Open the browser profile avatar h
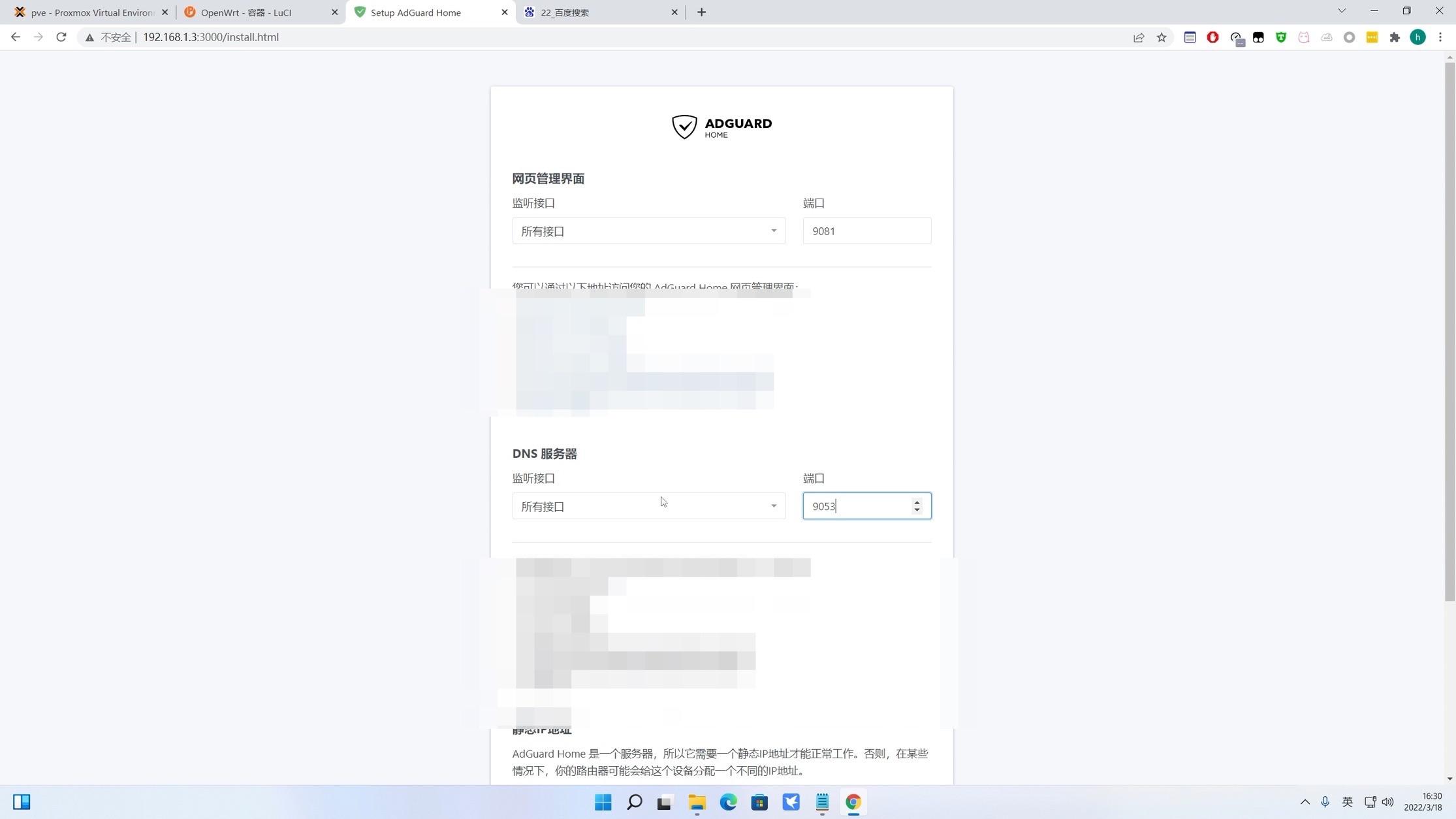 [x=1417, y=37]
